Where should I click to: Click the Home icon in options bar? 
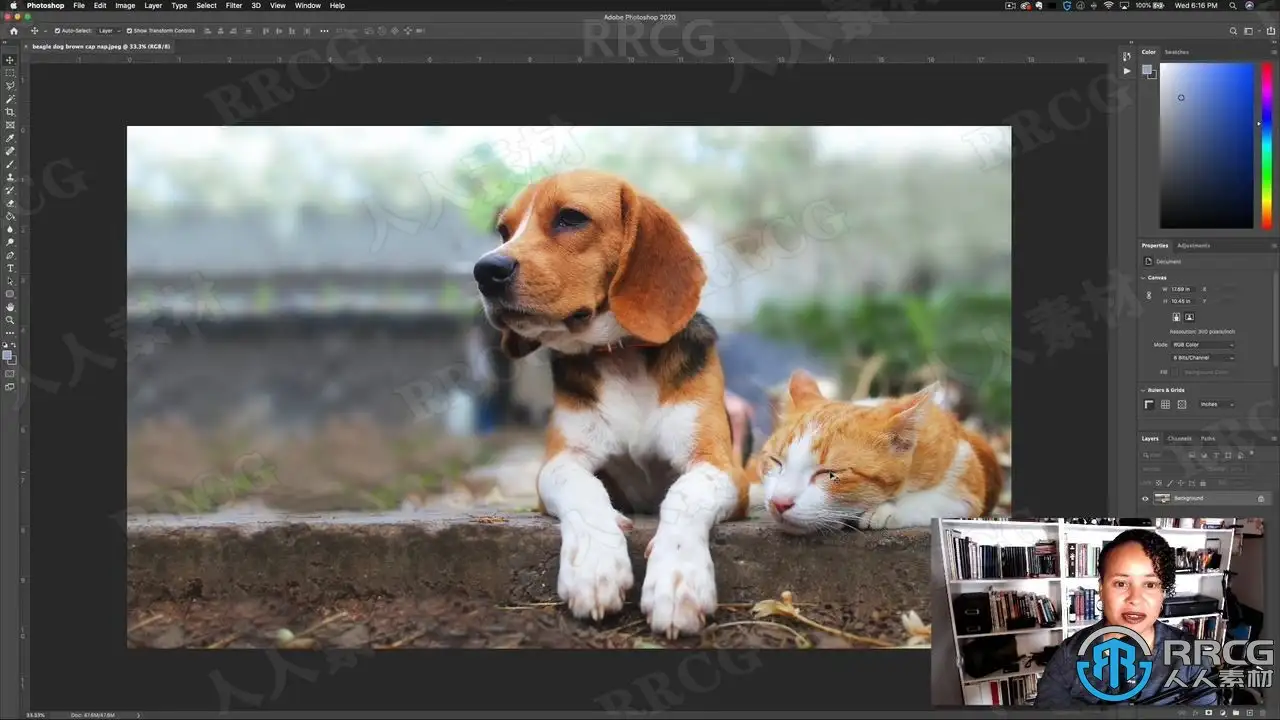tap(13, 31)
